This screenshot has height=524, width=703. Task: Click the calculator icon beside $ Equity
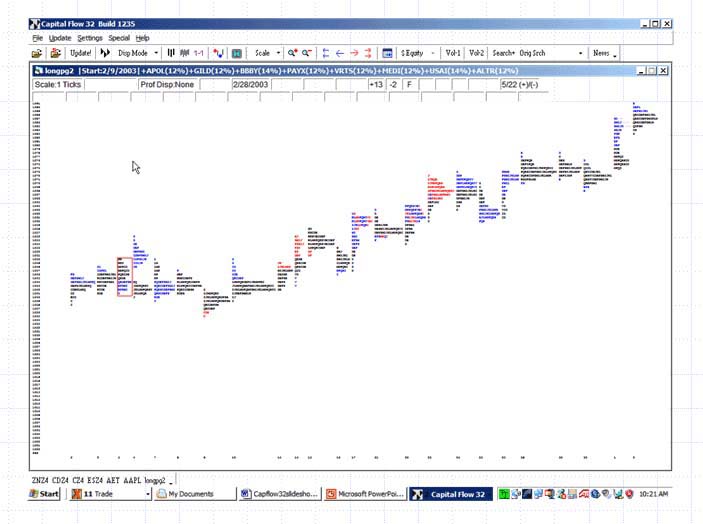(387, 53)
